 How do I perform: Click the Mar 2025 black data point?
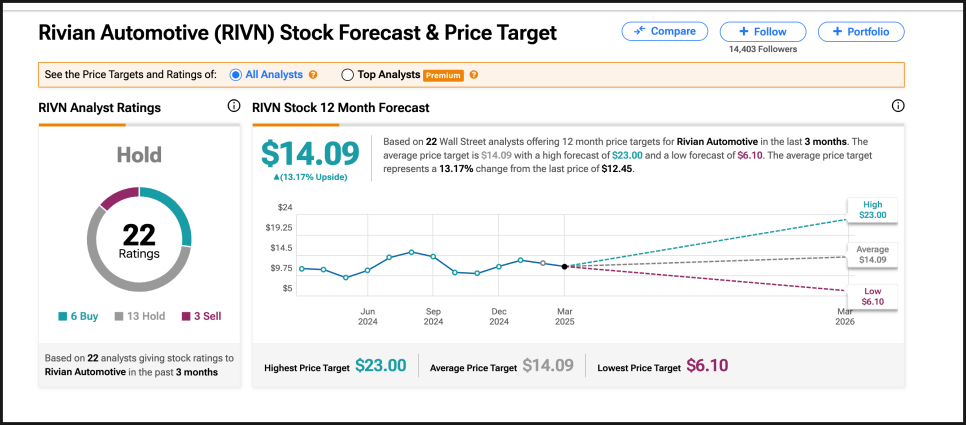(x=564, y=266)
